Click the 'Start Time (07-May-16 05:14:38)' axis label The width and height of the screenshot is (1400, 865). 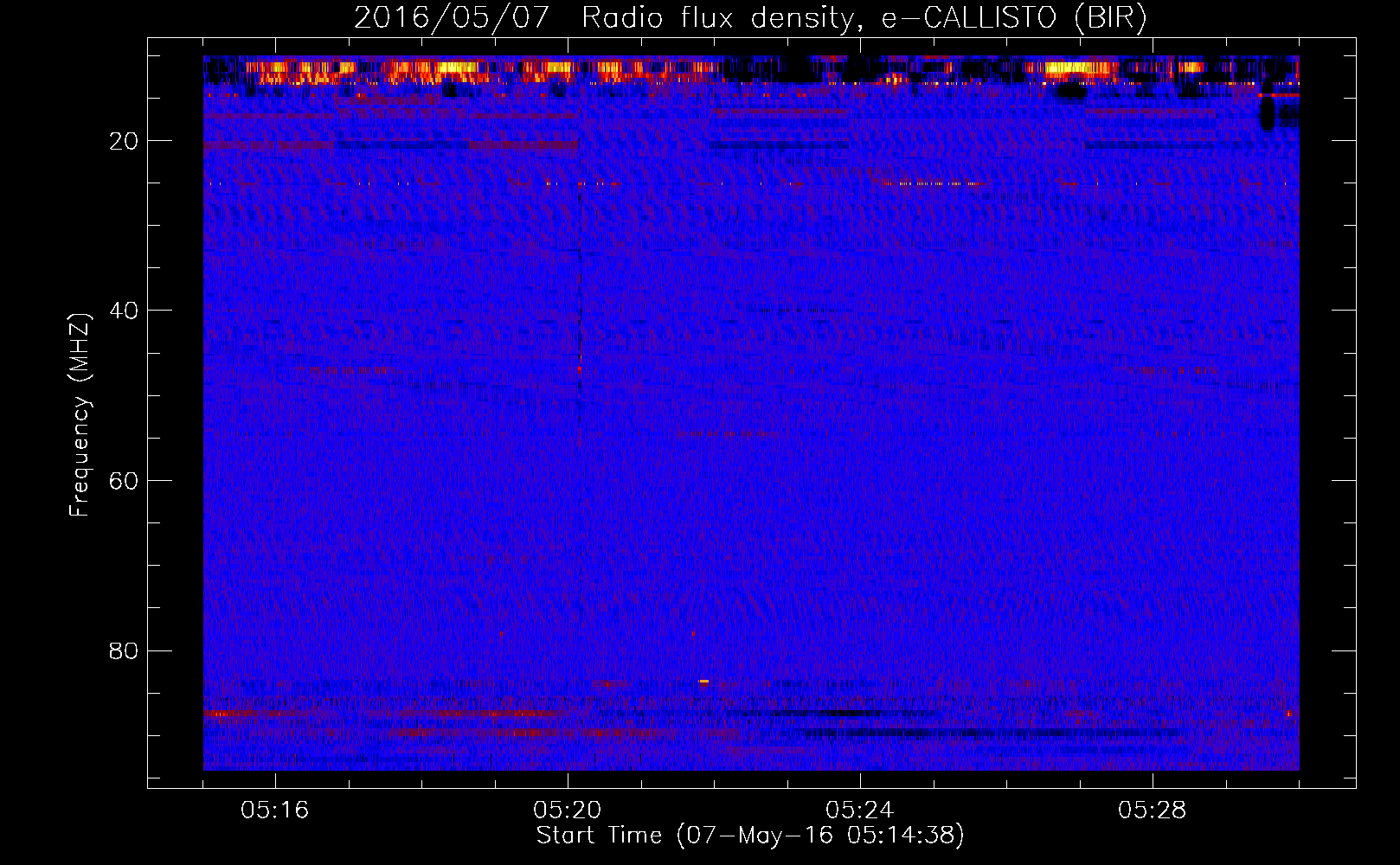point(750,836)
